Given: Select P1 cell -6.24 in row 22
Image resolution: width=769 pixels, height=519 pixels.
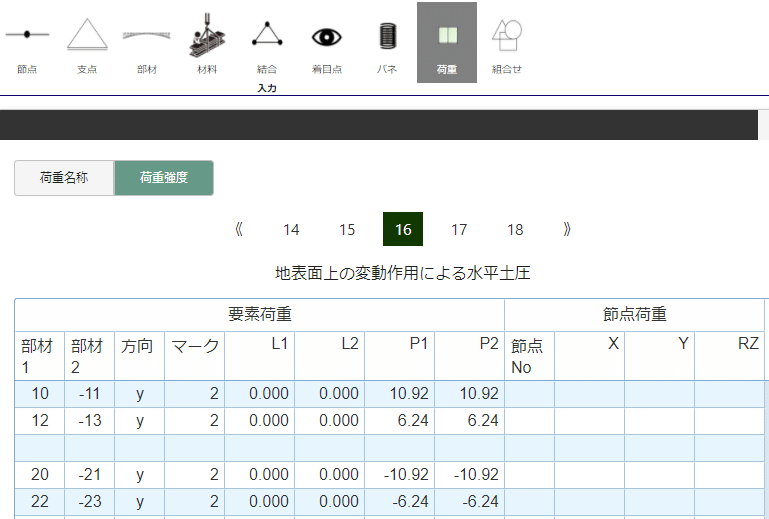Looking at the screenshot, I should (x=400, y=502).
